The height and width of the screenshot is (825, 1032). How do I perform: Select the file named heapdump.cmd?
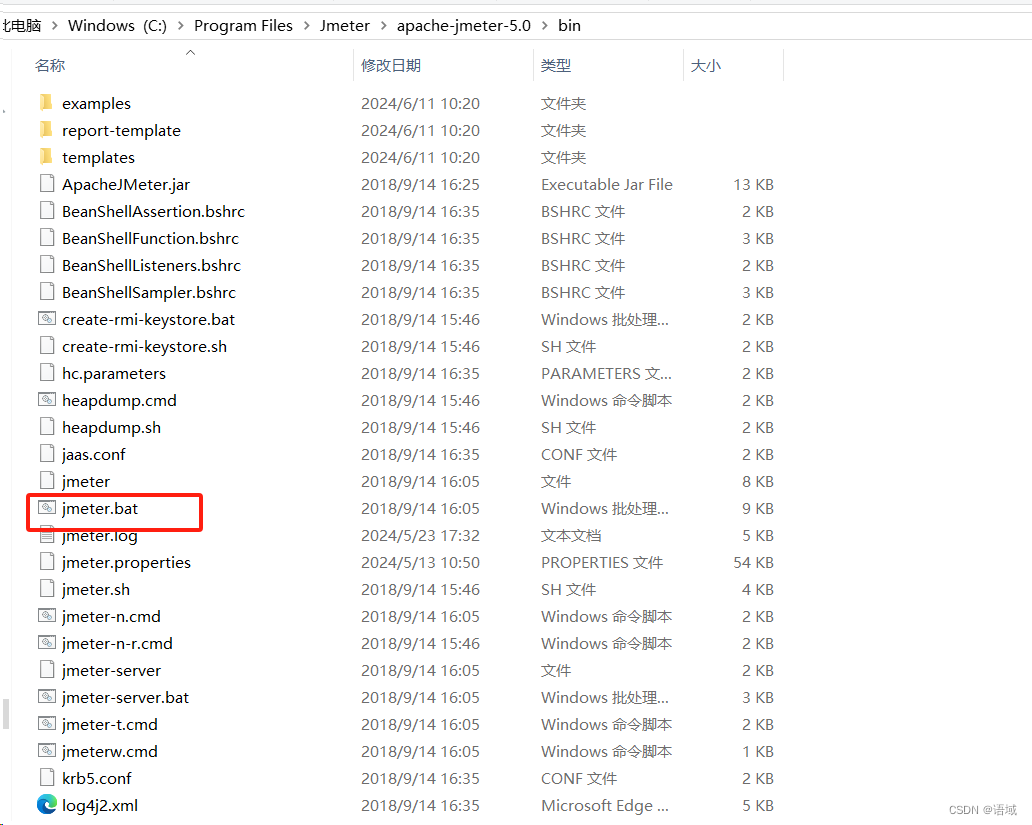click(x=119, y=400)
